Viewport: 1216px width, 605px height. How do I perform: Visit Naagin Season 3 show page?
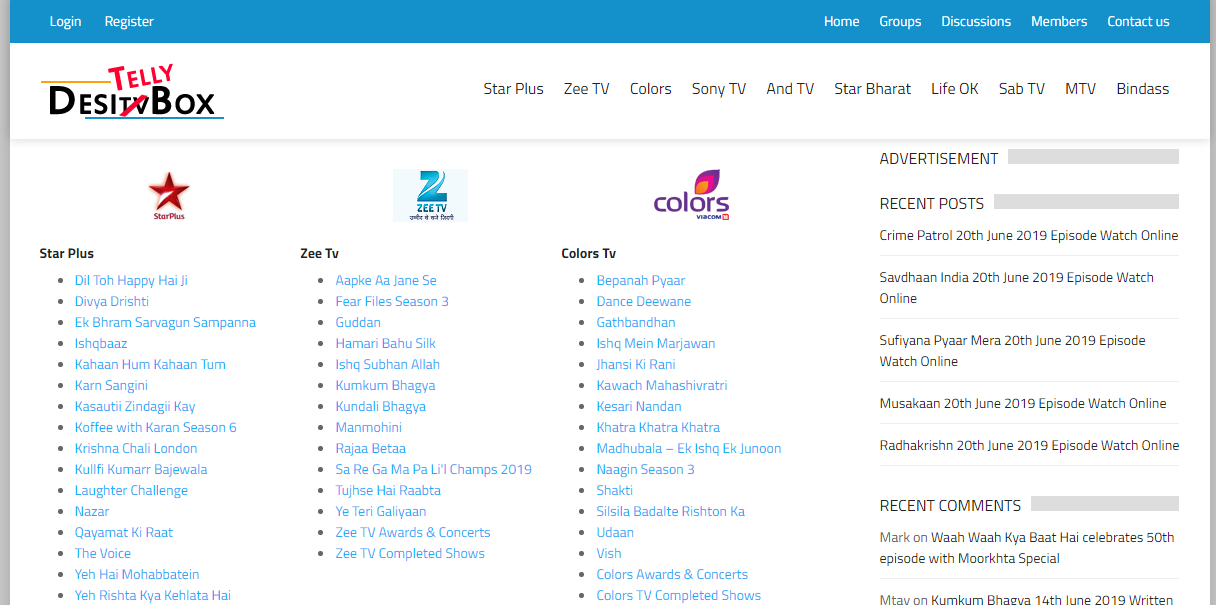(x=645, y=469)
